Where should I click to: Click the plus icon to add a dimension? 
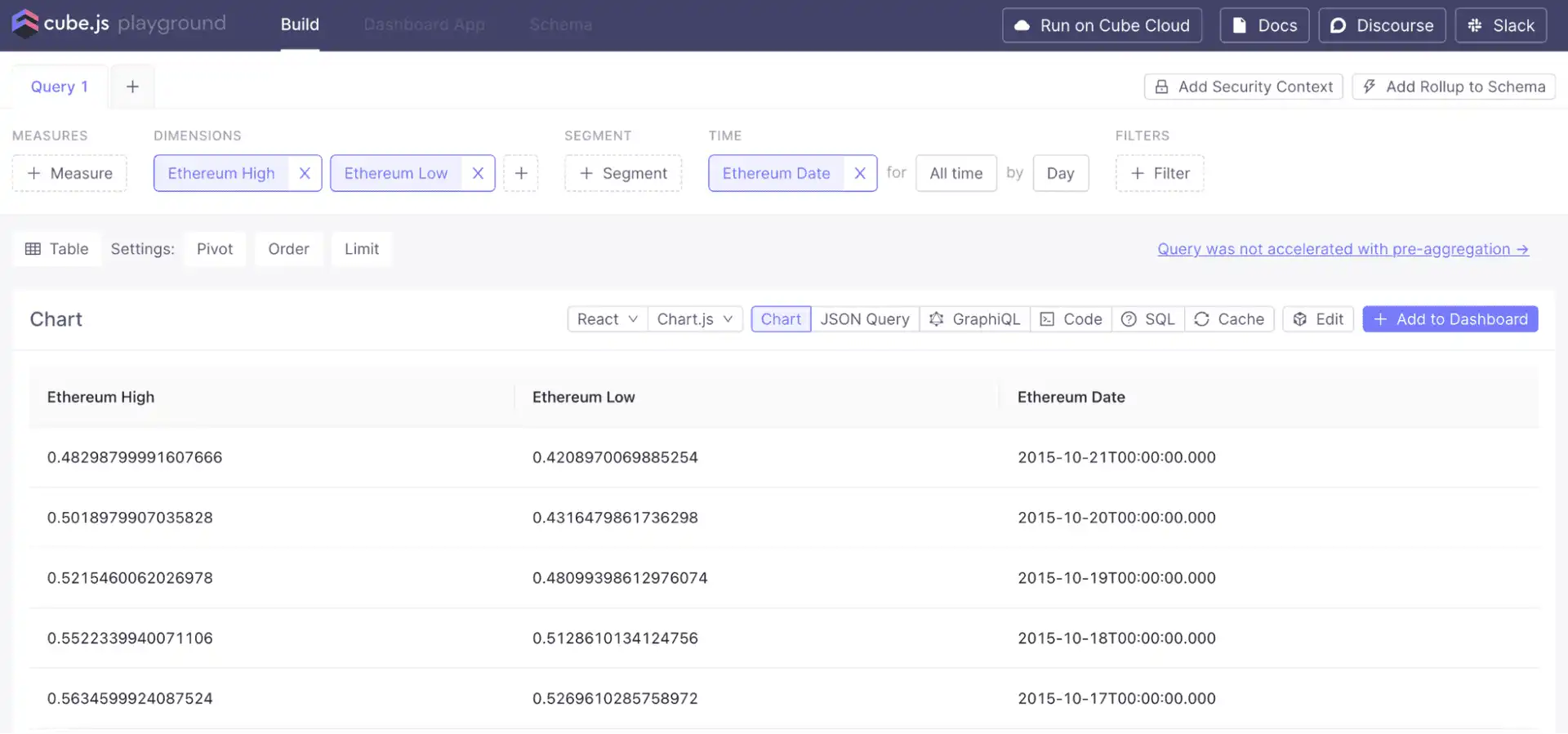point(521,173)
